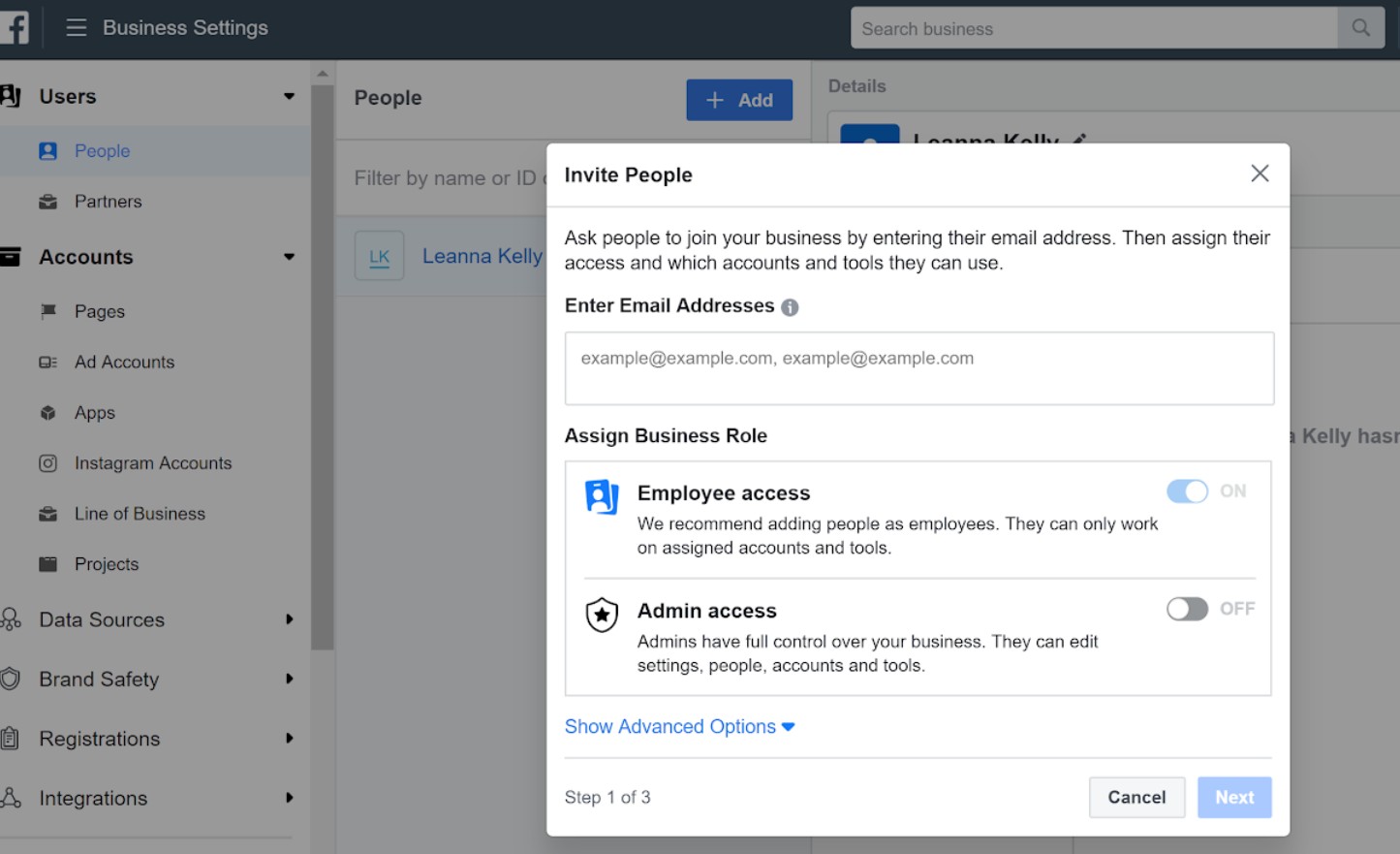1400x854 pixels.
Task: Collapse the Users section arrow
Action: click(x=289, y=96)
